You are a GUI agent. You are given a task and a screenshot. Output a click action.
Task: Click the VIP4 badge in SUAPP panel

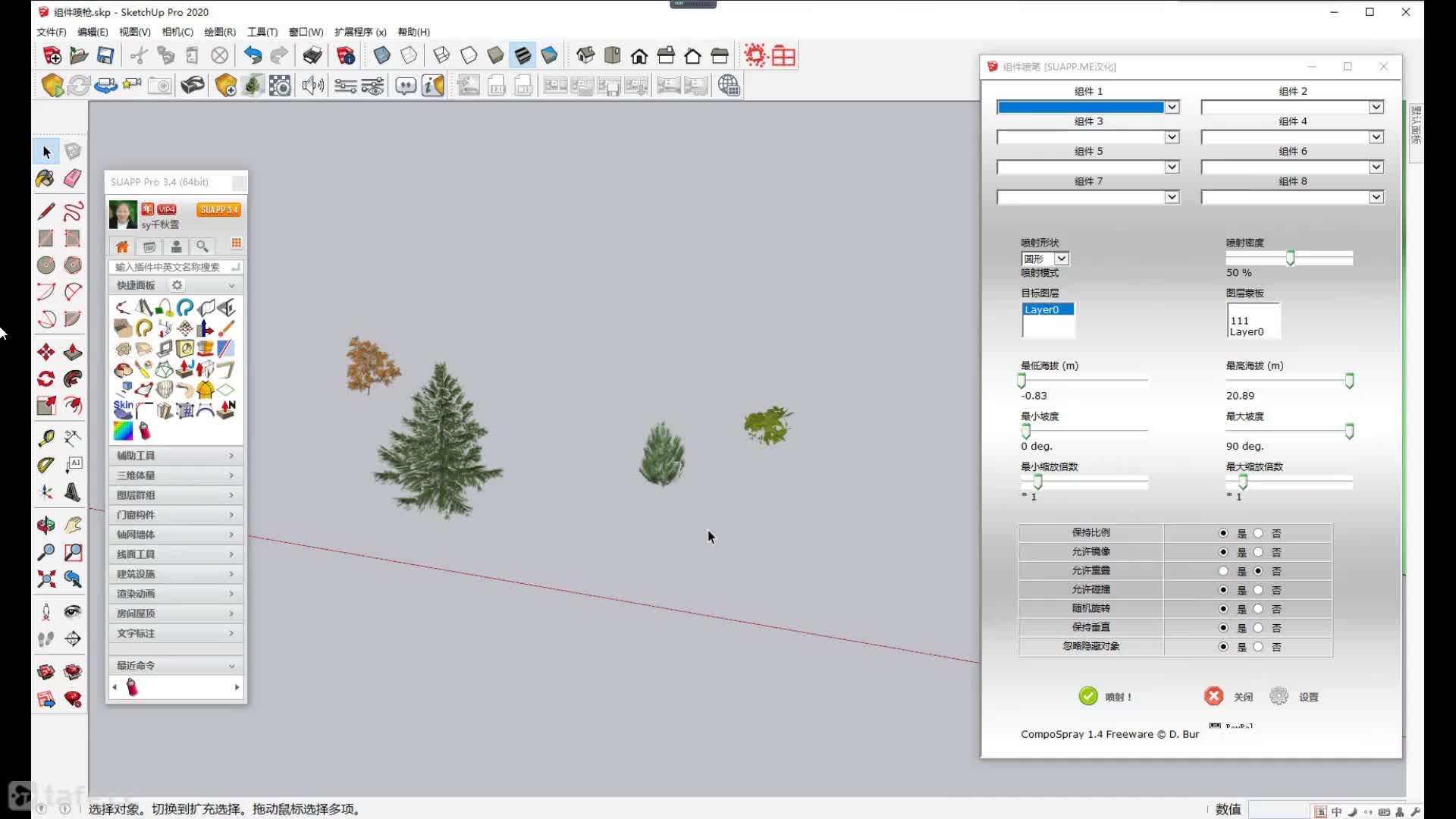167,209
